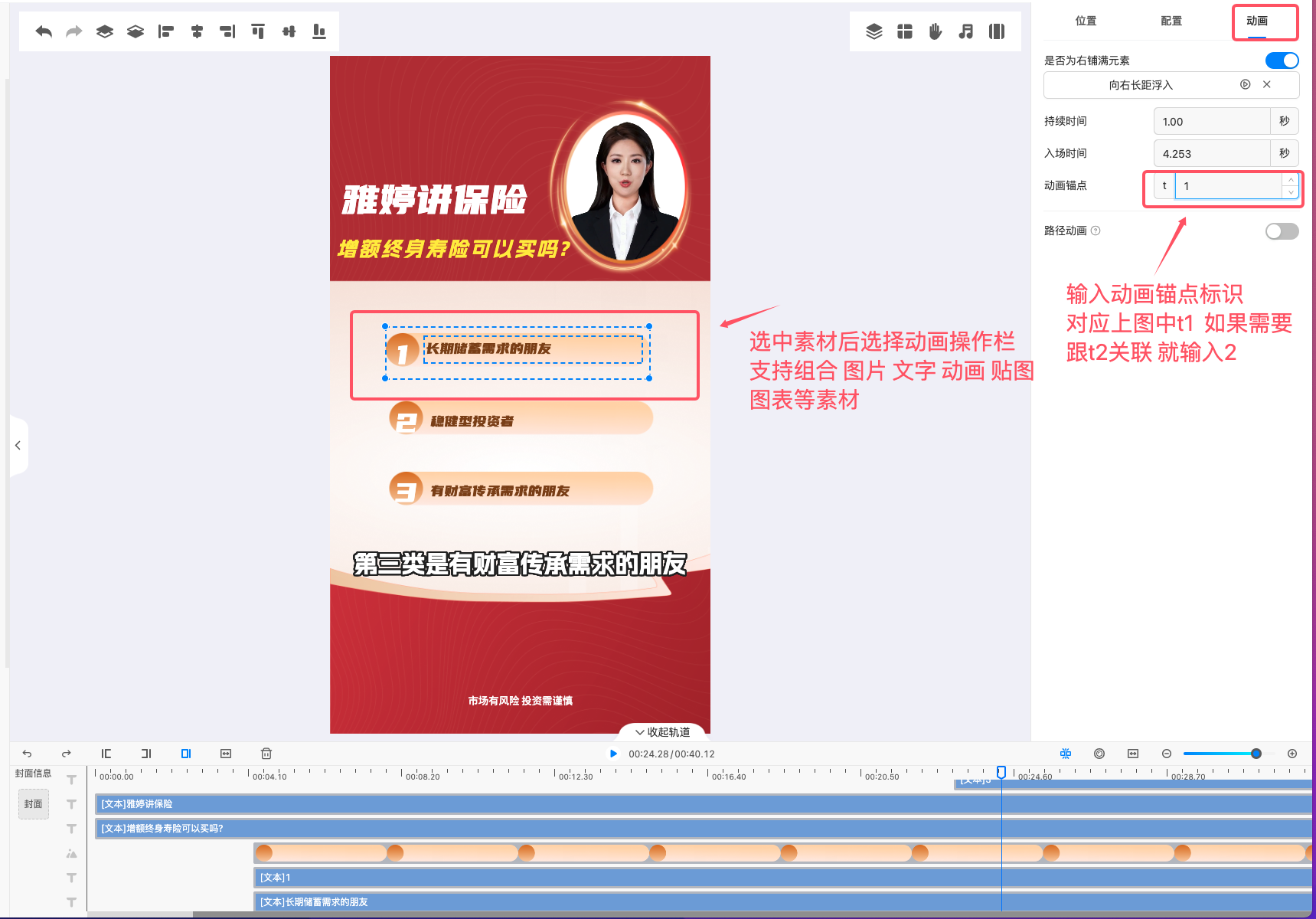Click the align bottom edges icon
This screenshot has width=1316, height=919.
319,31
